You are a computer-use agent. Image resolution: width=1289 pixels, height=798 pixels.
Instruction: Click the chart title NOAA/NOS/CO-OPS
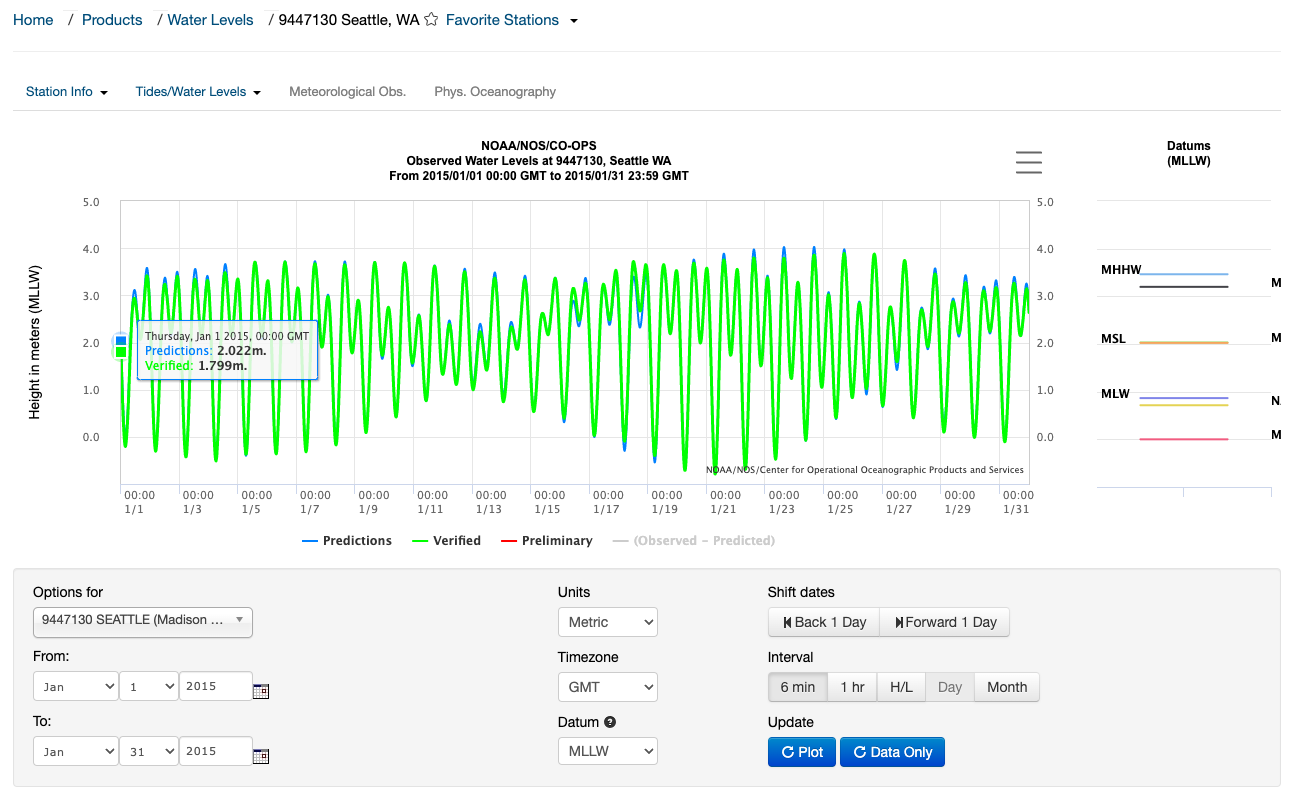(x=539, y=146)
